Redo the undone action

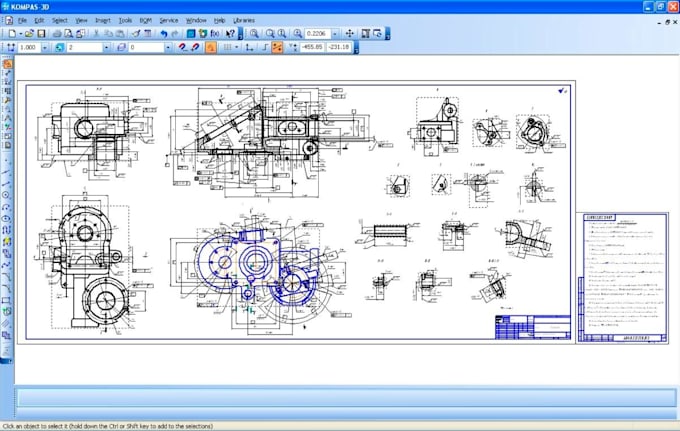[175, 33]
